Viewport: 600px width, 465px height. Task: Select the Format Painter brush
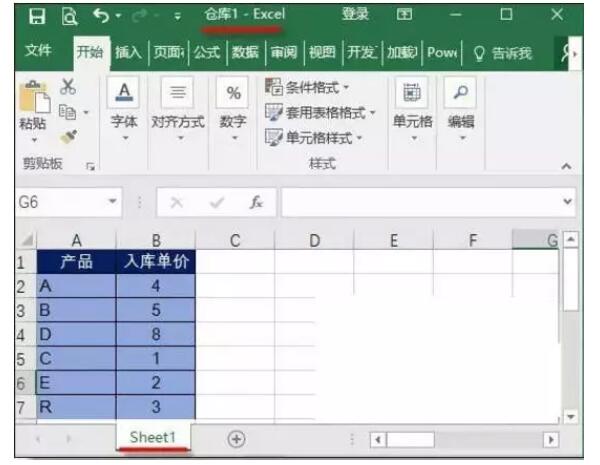click(68, 137)
